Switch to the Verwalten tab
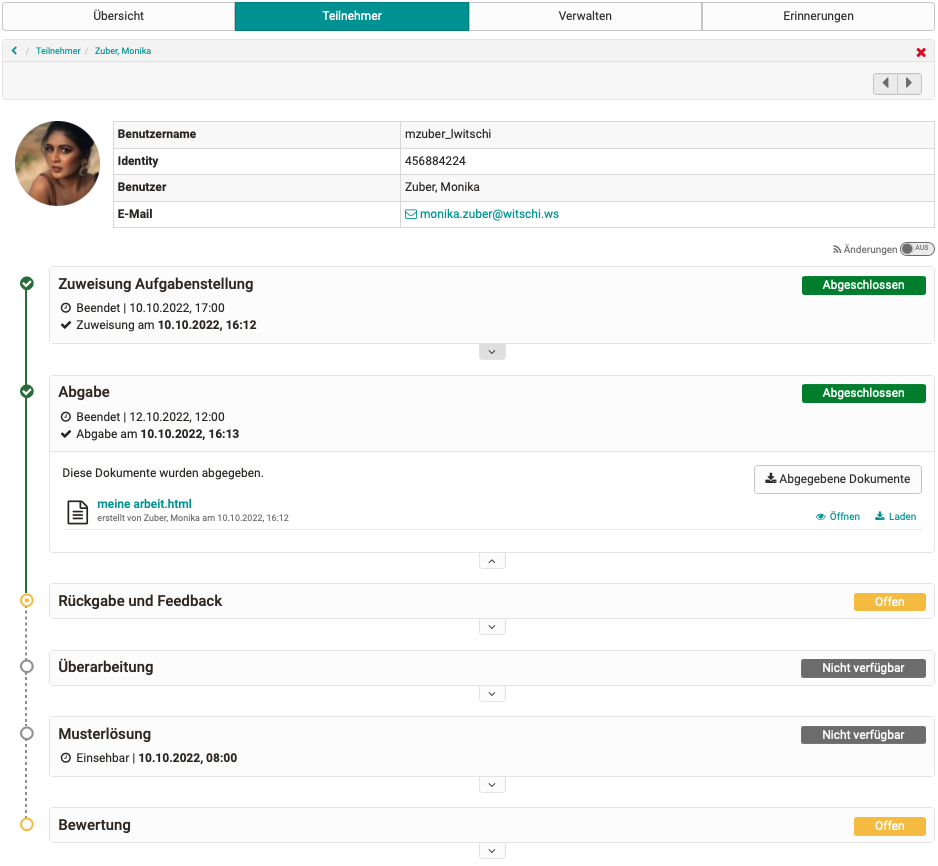938x866 pixels. click(x=585, y=16)
